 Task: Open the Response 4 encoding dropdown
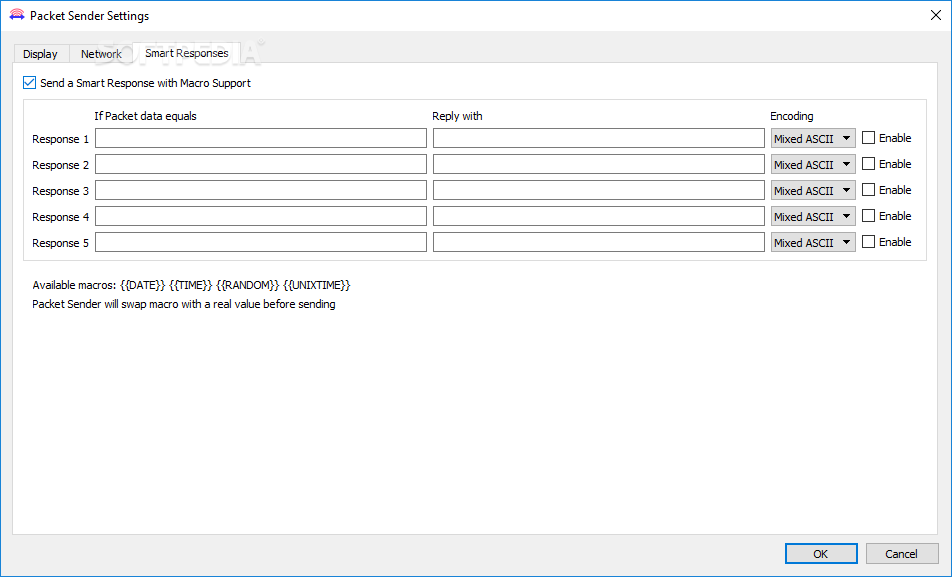813,216
